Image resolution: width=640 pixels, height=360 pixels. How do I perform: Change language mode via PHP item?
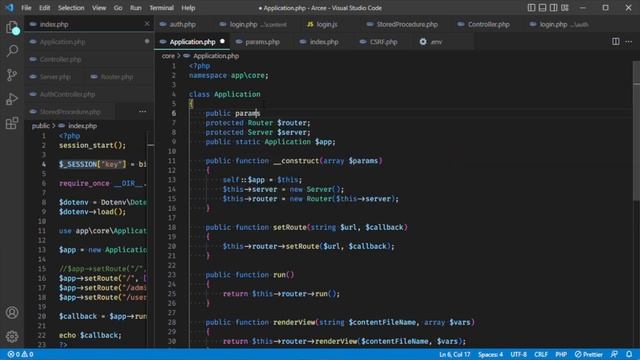(x=561, y=354)
